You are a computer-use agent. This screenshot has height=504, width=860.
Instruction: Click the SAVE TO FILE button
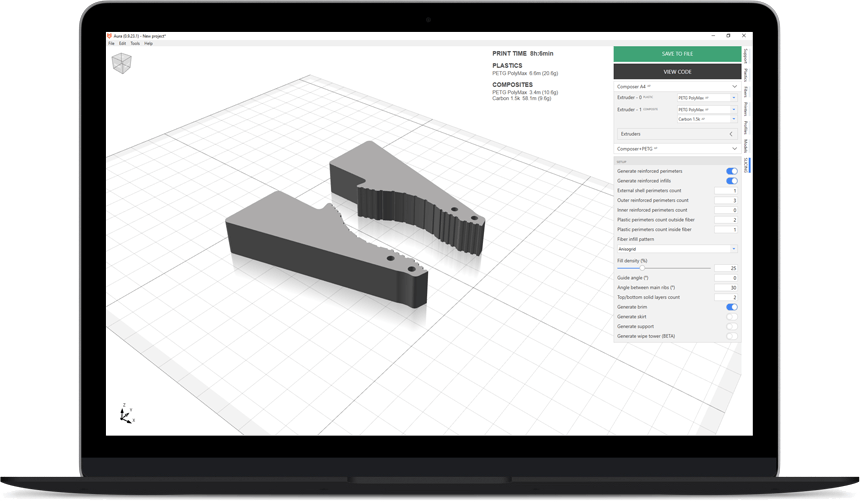click(x=677, y=54)
